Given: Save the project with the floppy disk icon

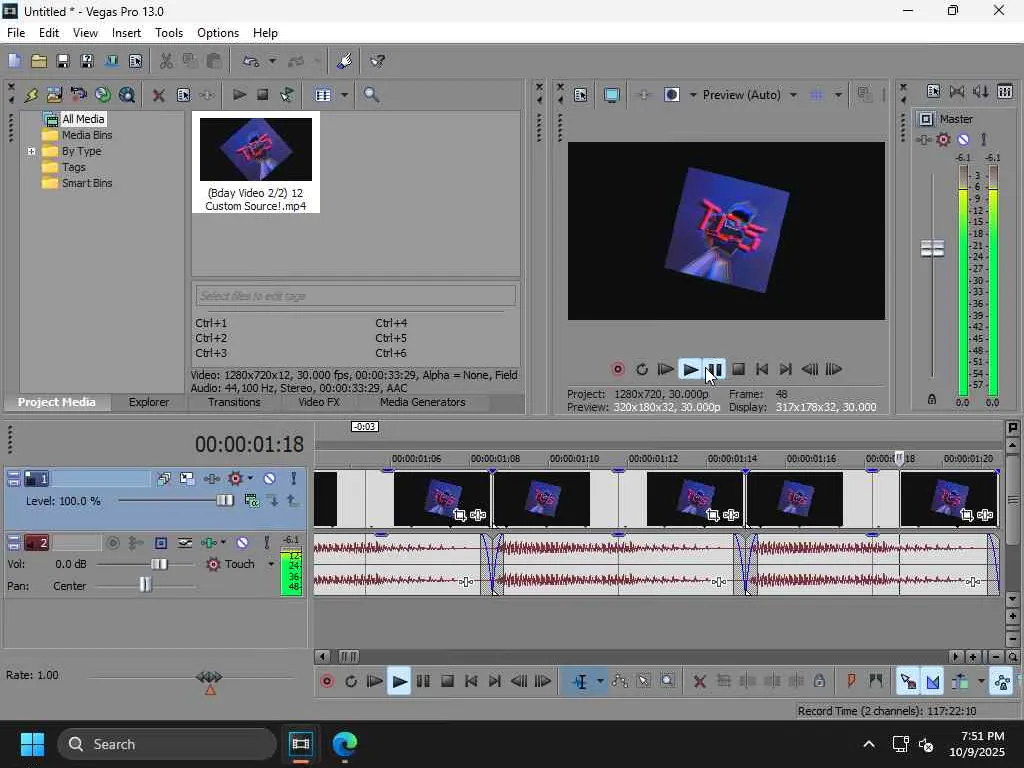Looking at the screenshot, I should click(x=63, y=61).
